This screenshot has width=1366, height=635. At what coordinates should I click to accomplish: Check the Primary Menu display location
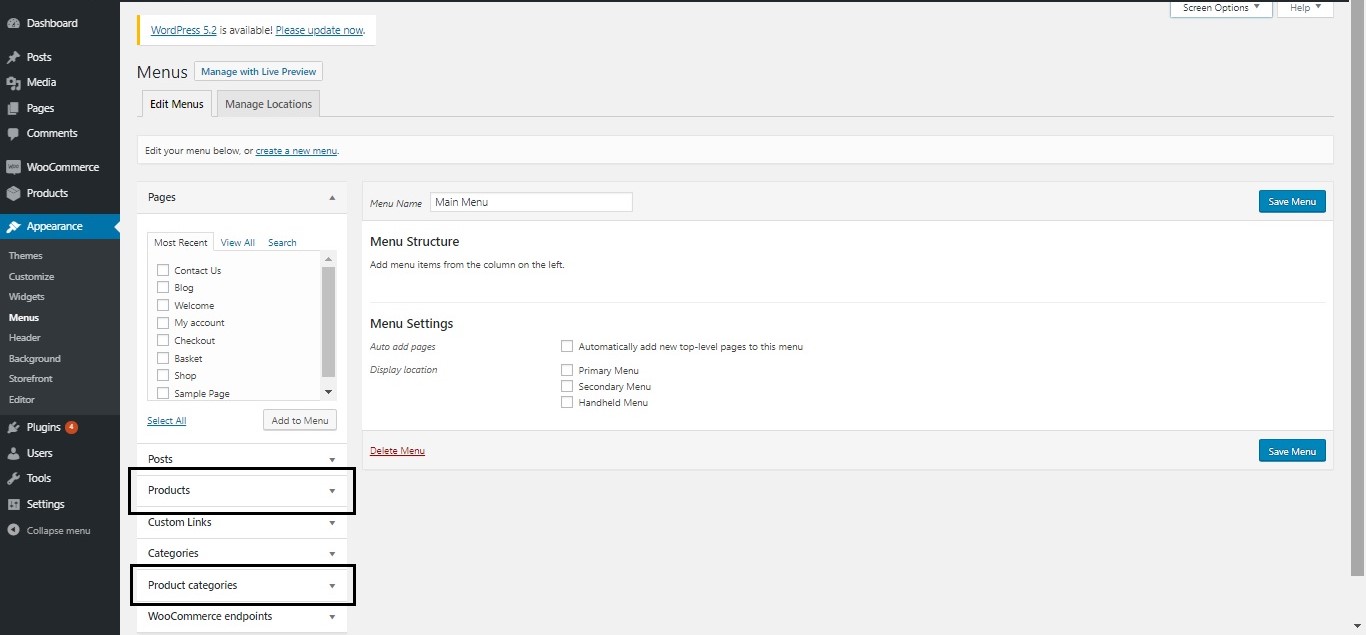(x=567, y=369)
